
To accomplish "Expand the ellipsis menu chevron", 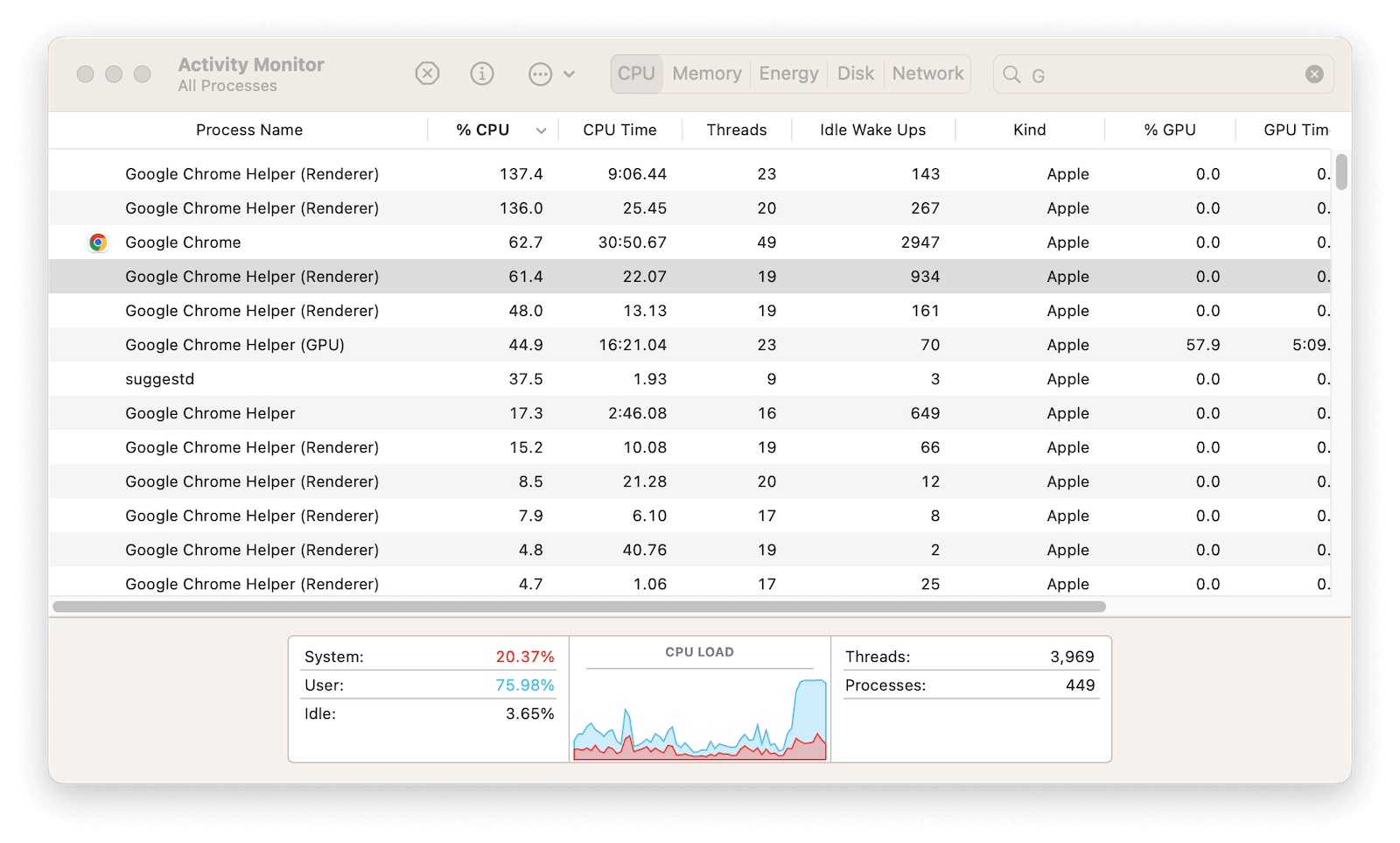I will (x=569, y=75).
